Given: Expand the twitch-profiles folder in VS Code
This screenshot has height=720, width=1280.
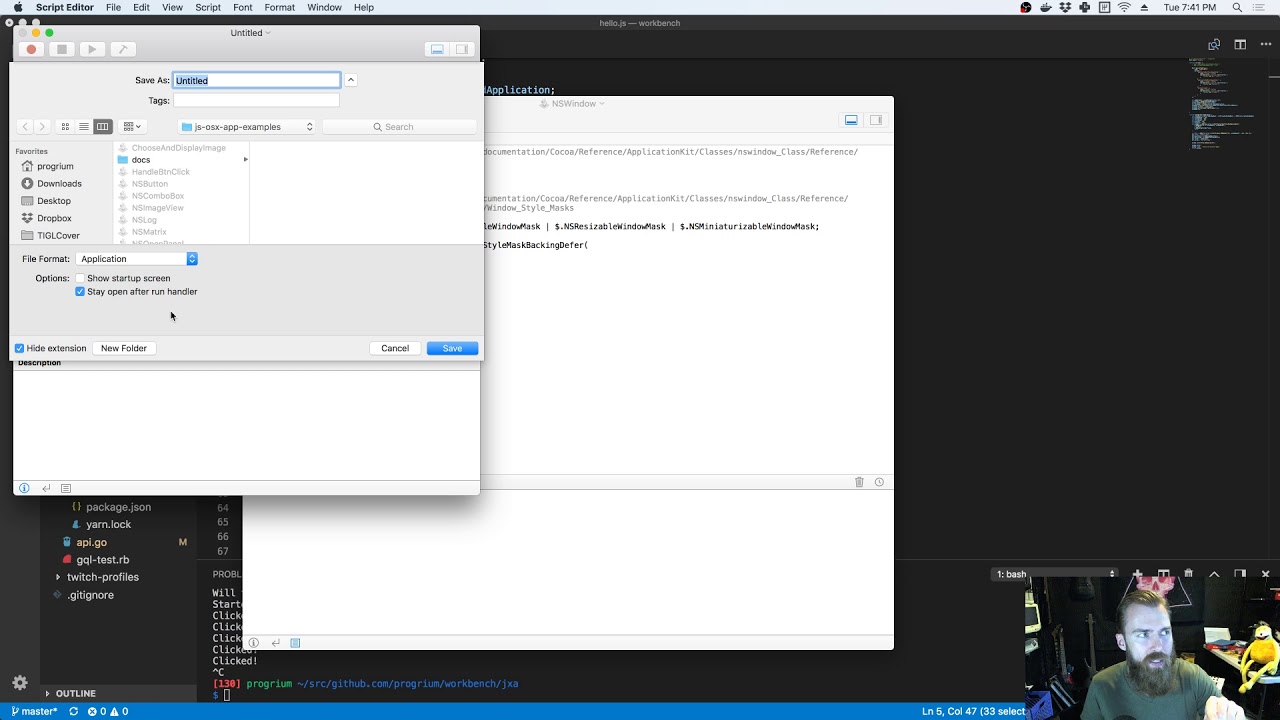Looking at the screenshot, I should click(58, 577).
